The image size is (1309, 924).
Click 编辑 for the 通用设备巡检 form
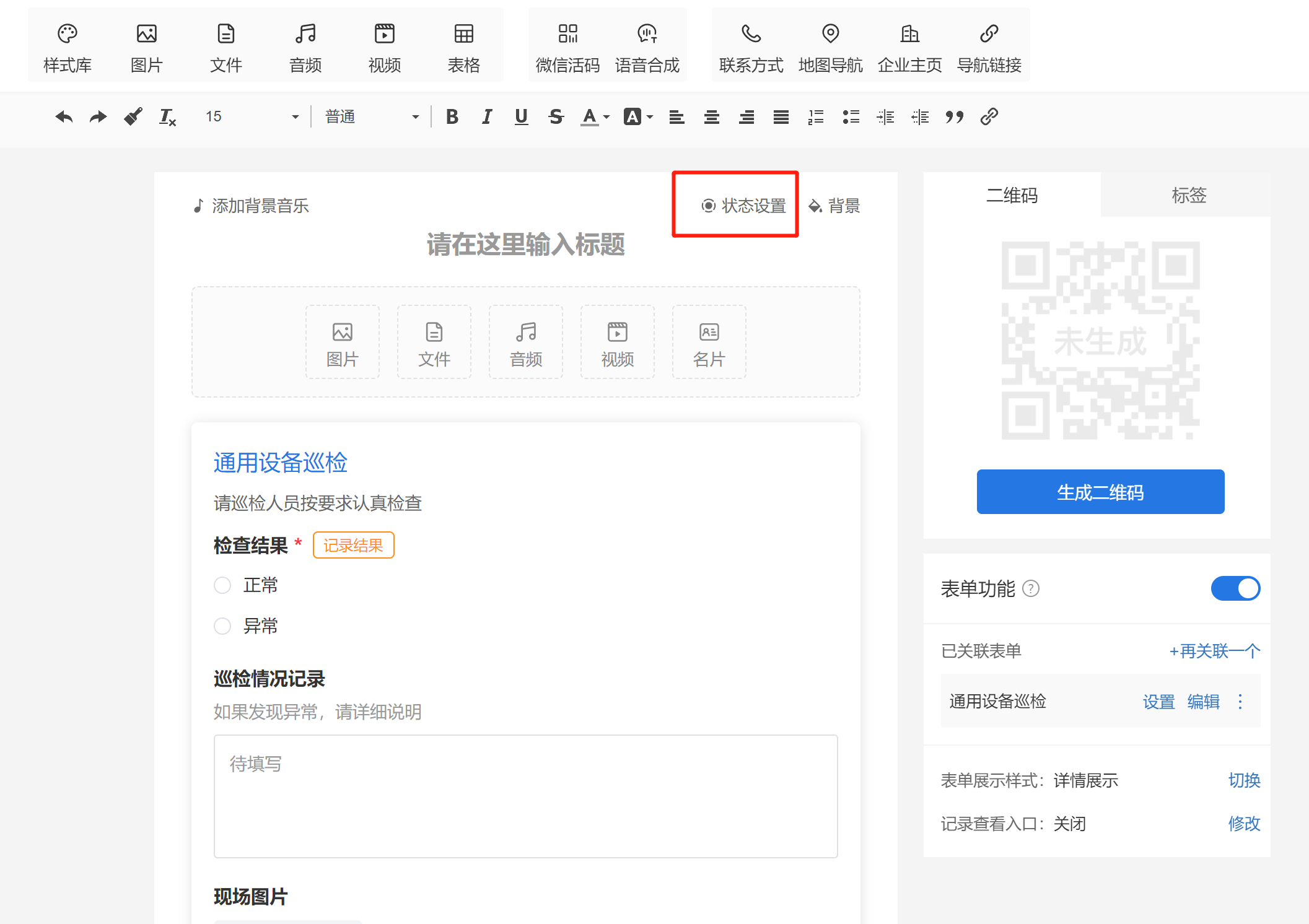click(x=1203, y=702)
